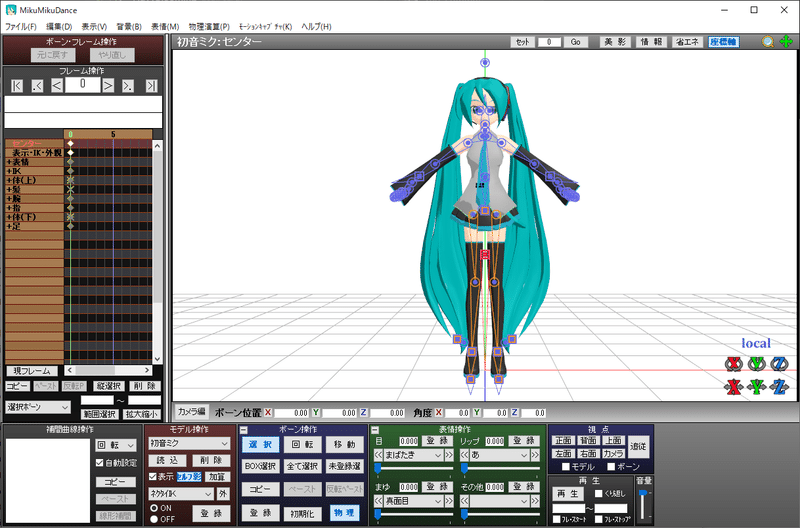Open the ファイル(F) menu

point(21,27)
